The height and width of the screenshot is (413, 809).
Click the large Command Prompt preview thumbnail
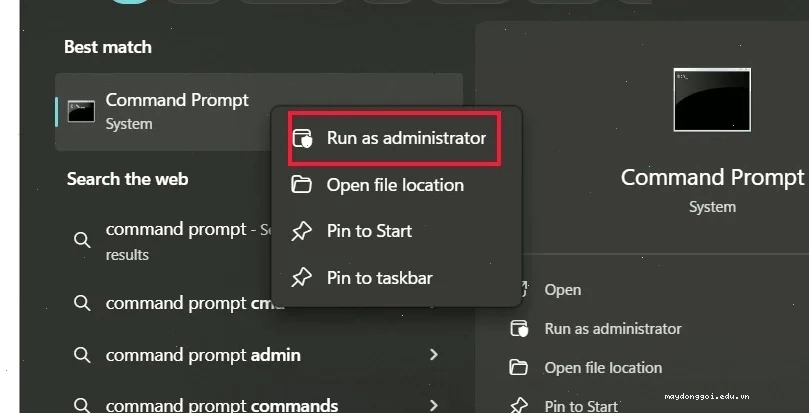[712, 100]
